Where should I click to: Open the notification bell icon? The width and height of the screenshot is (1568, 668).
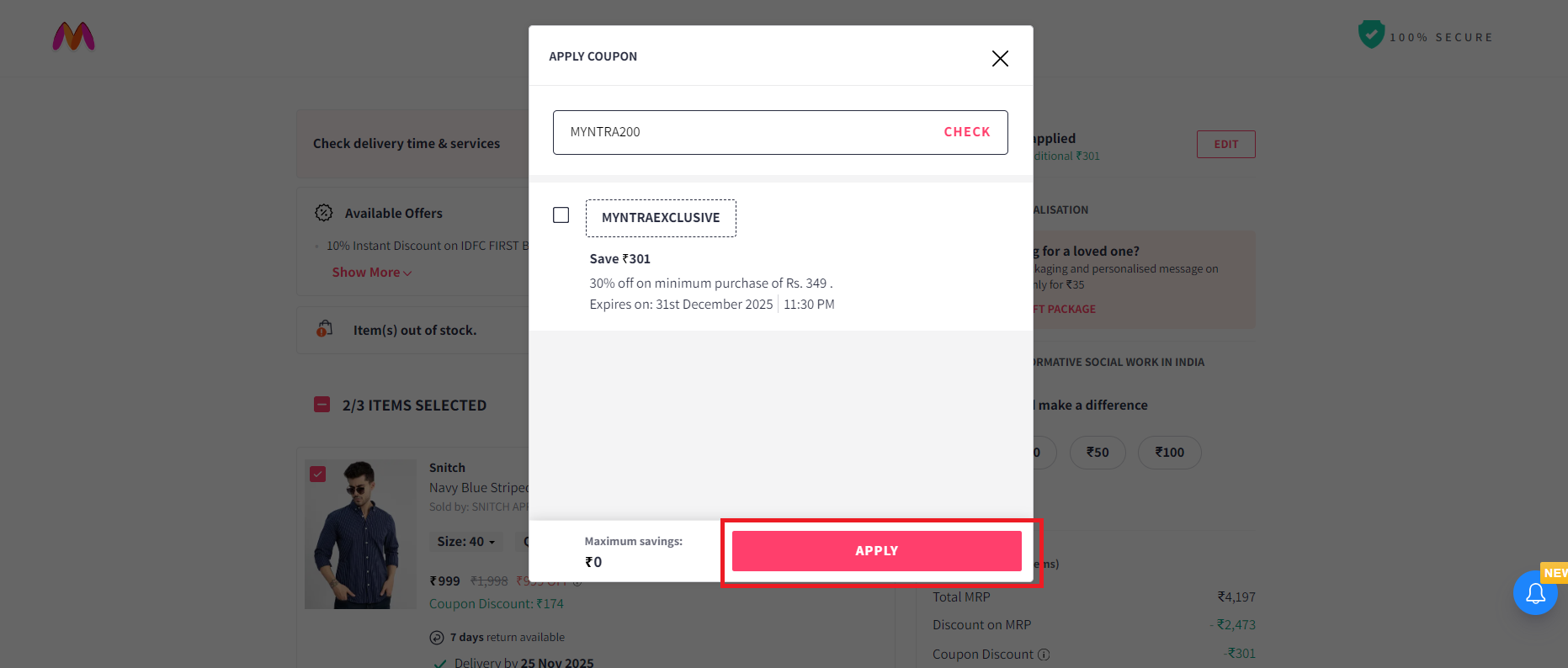click(1536, 593)
